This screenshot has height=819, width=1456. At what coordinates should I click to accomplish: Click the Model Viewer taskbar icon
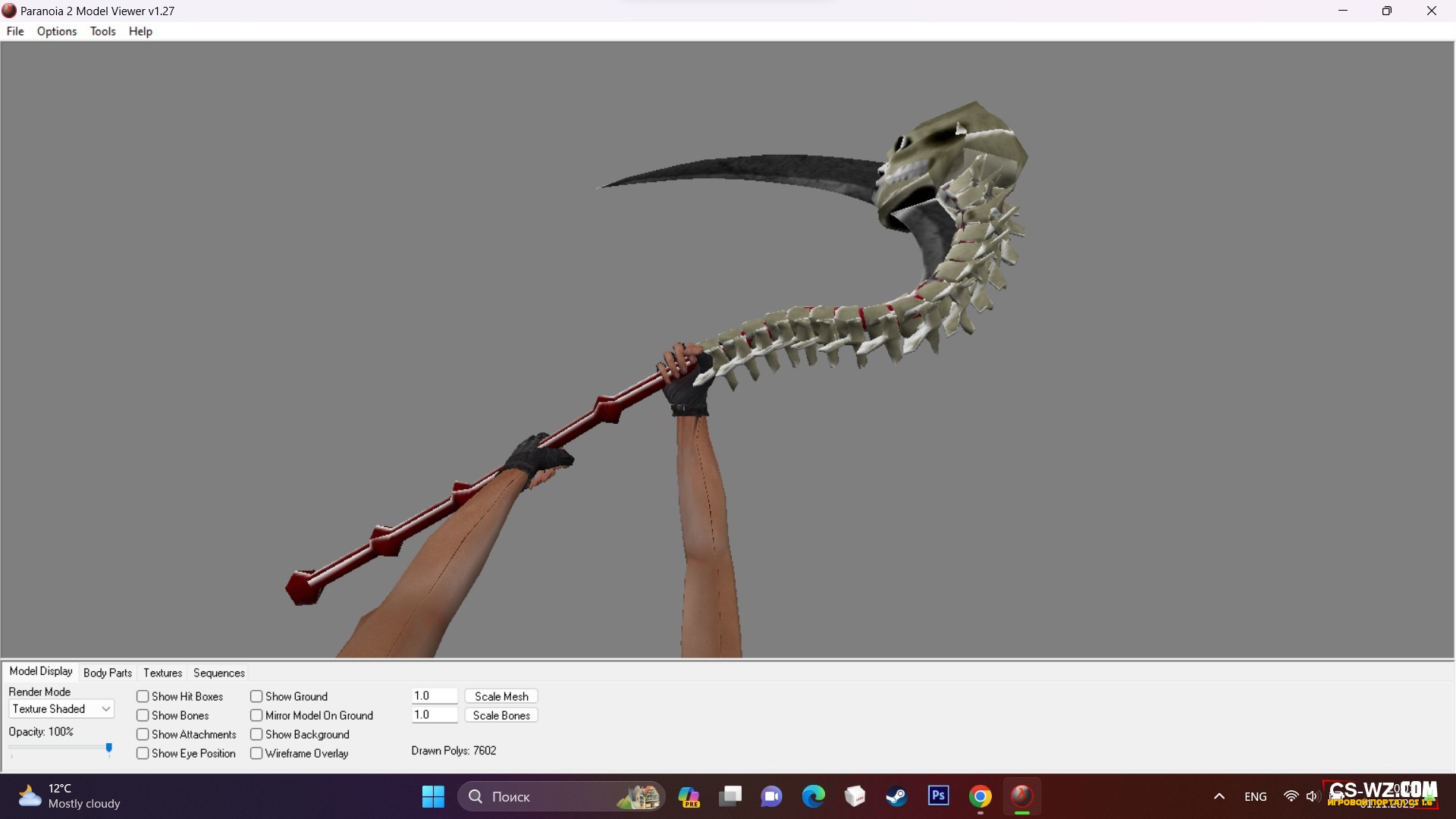(x=1021, y=796)
